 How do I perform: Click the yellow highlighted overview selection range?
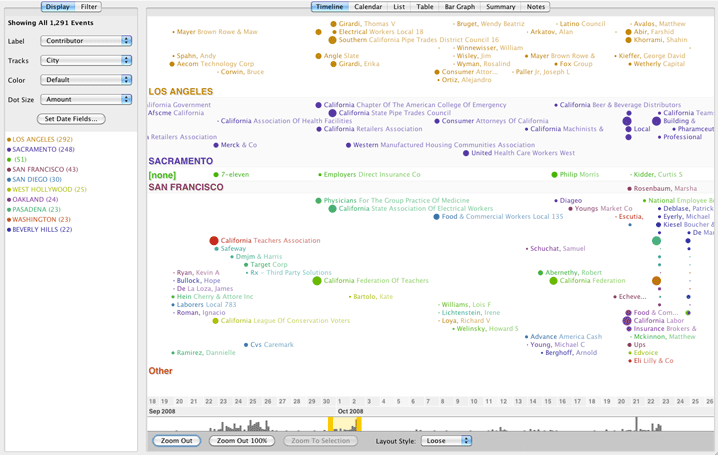point(345,424)
